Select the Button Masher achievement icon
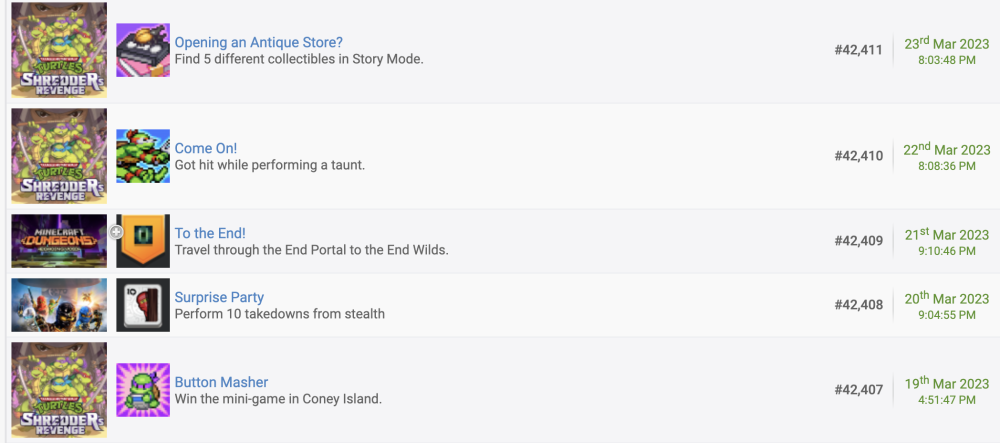The width and height of the screenshot is (1000, 443). pyautogui.click(x=143, y=390)
